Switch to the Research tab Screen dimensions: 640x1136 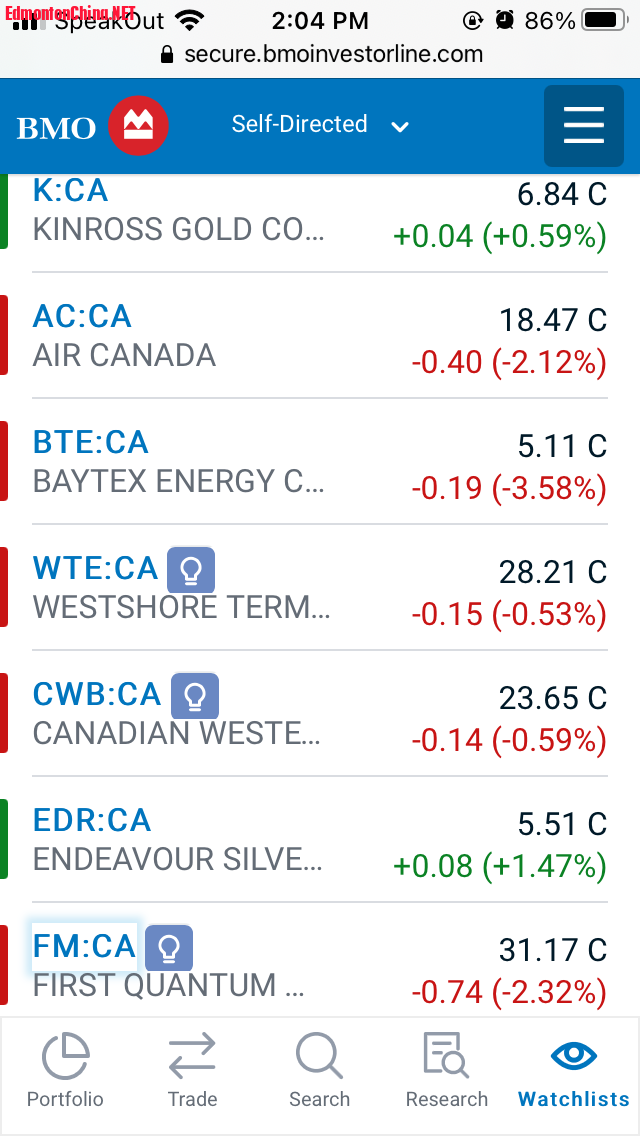446,1071
